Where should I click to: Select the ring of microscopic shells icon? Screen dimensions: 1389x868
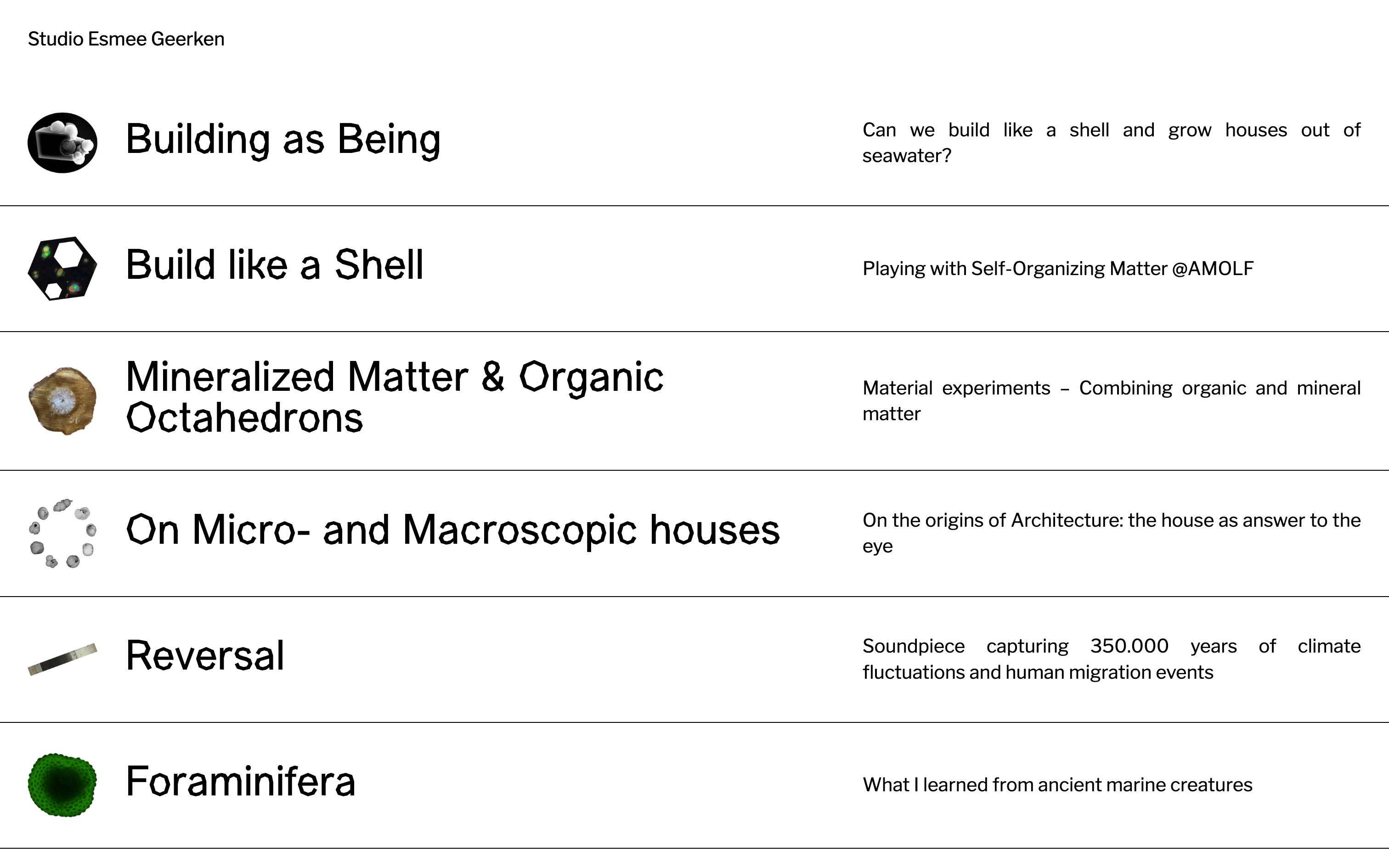click(62, 533)
